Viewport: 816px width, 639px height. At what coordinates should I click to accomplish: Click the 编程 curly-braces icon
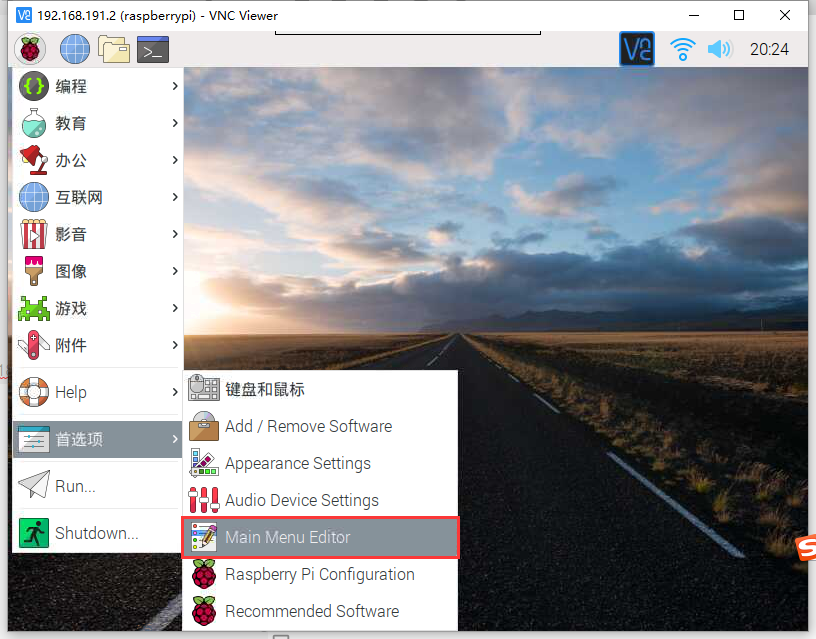(x=34, y=86)
